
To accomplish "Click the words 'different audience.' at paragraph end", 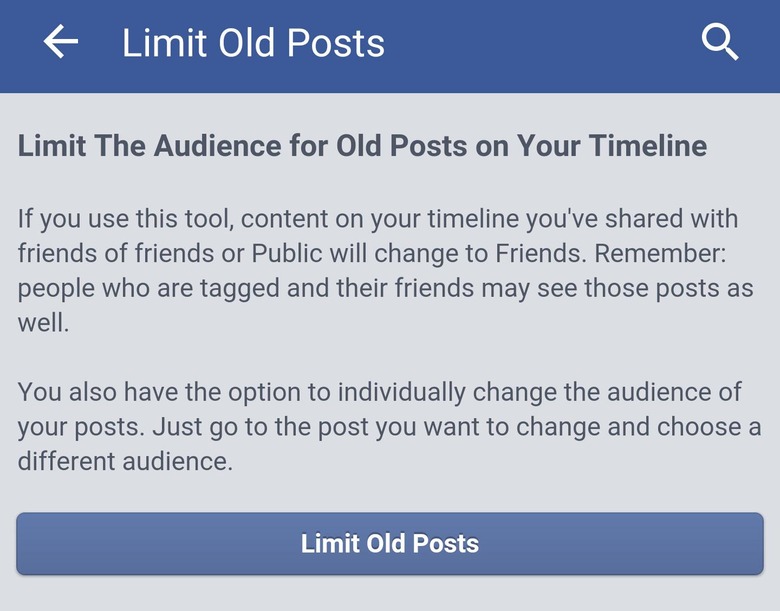I will click(125, 461).
